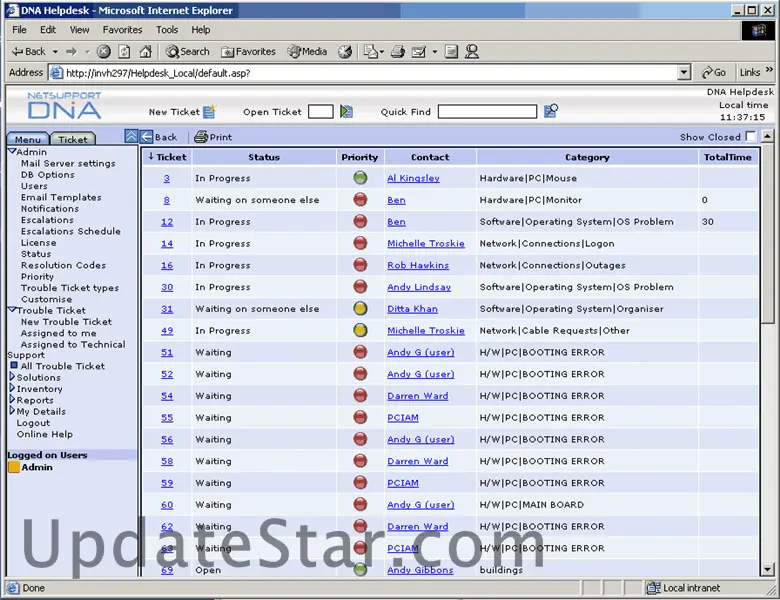
Task: Click the green priority icon for ticket 3
Action: pyautogui.click(x=360, y=178)
